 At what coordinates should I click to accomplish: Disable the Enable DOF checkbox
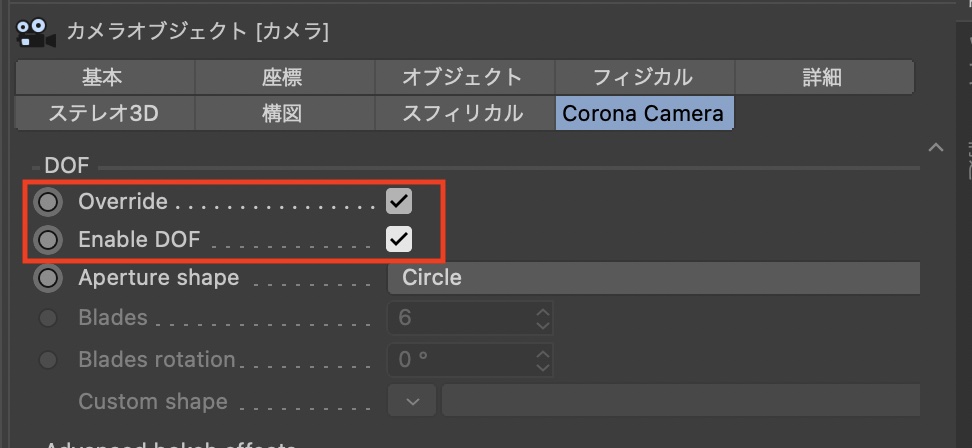click(x=399, y=240)
